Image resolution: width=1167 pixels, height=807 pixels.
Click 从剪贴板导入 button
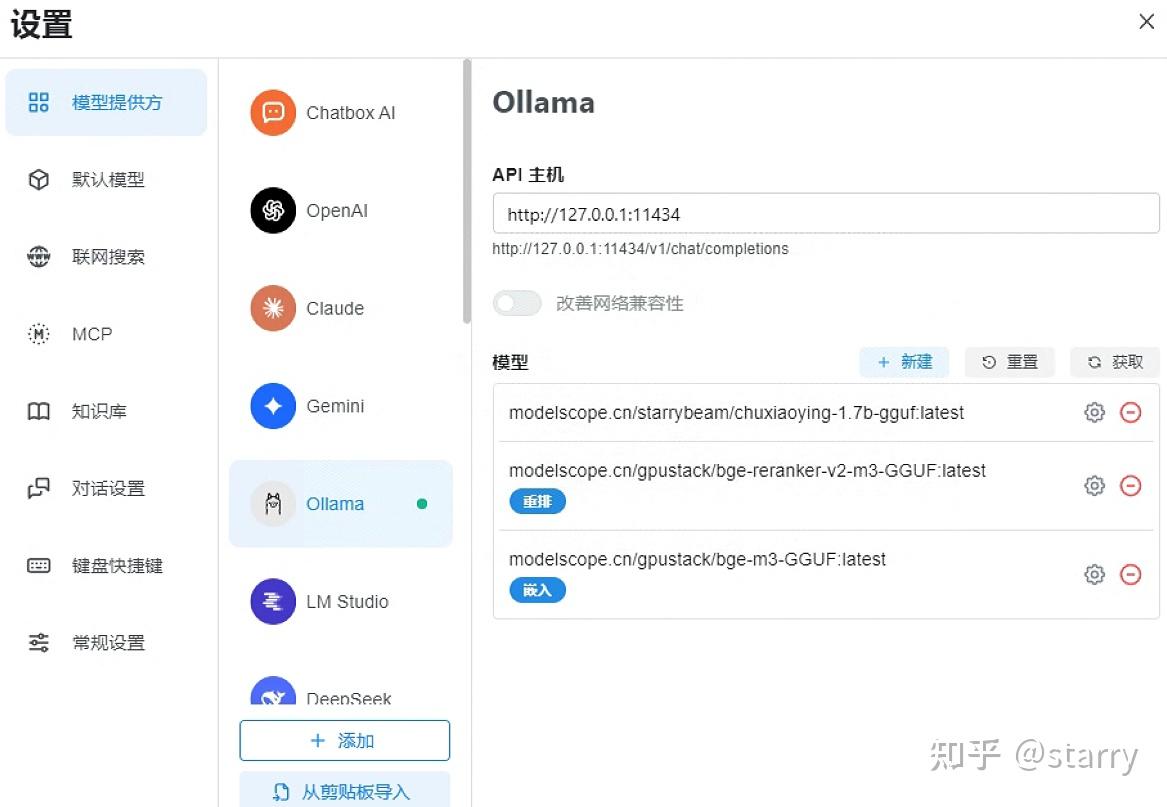(x=345, y=791)
